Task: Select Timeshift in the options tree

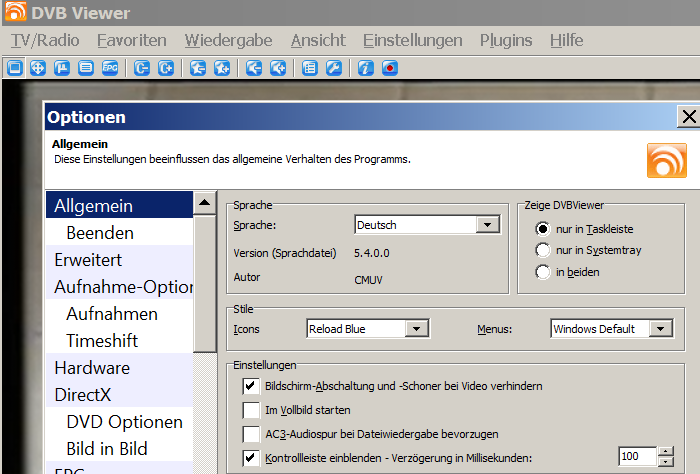Action: [x=119, y=341]
